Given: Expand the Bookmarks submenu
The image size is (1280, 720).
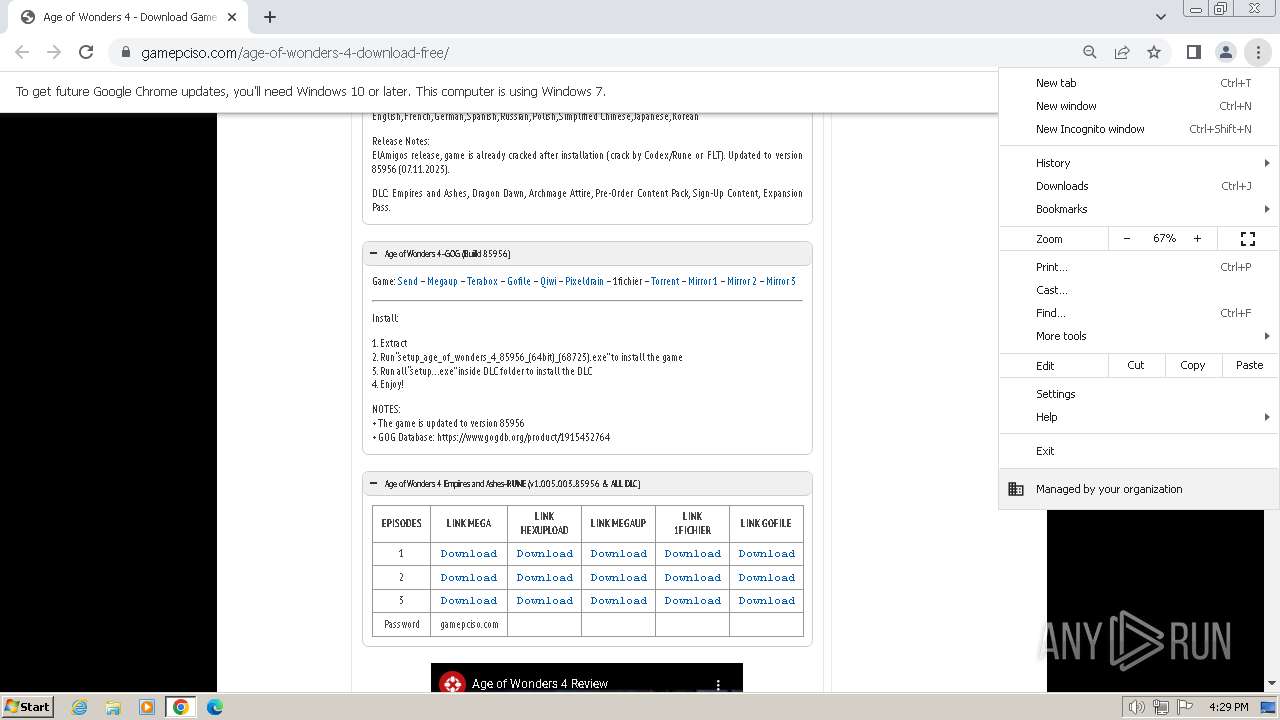Looking at the screenshot, I should [x=1139, y=209].
